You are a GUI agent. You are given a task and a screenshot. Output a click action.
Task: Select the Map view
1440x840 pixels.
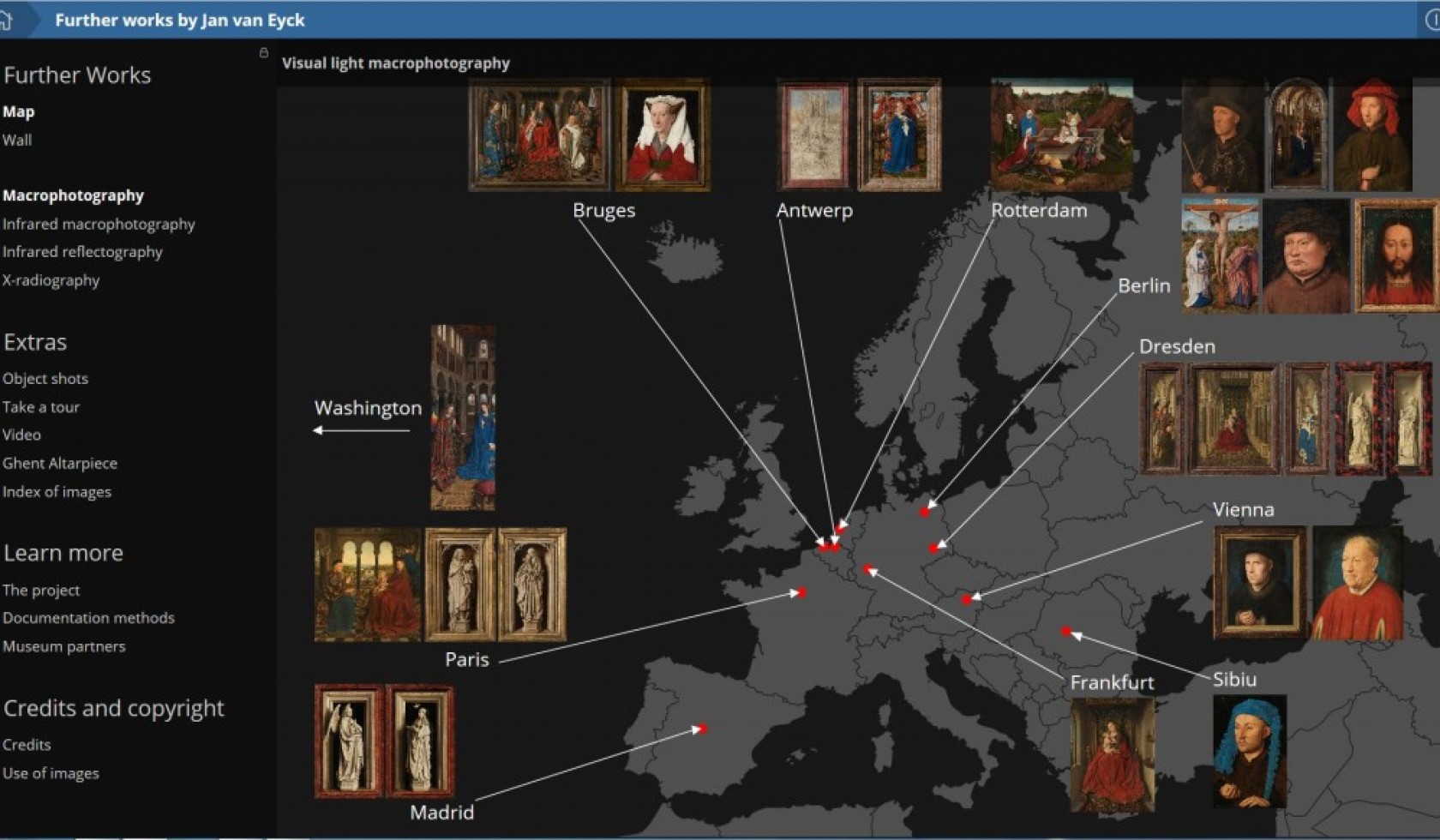pyautogui.click(x=18, y=111)
